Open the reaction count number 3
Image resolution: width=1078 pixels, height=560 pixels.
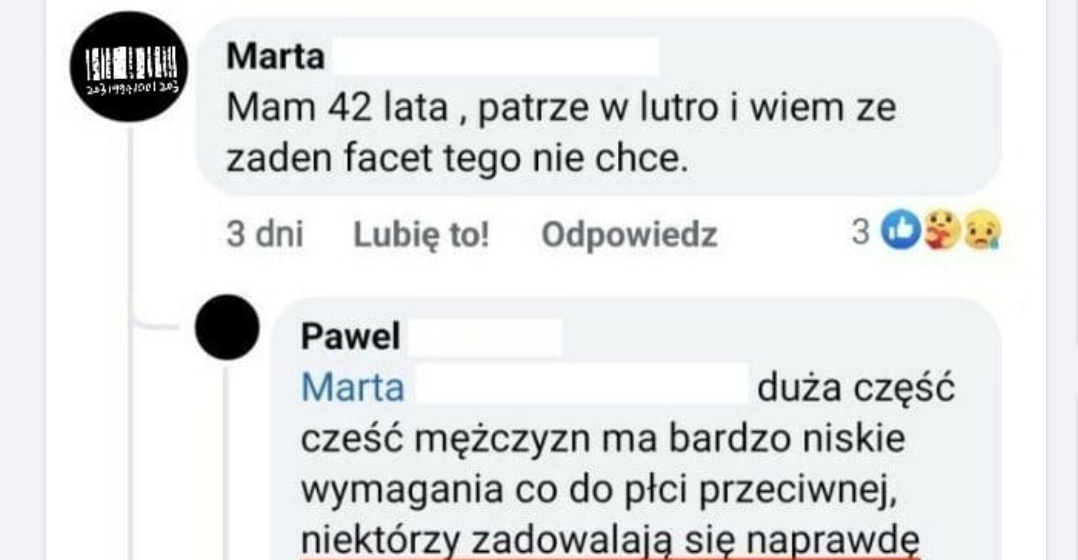861,232
